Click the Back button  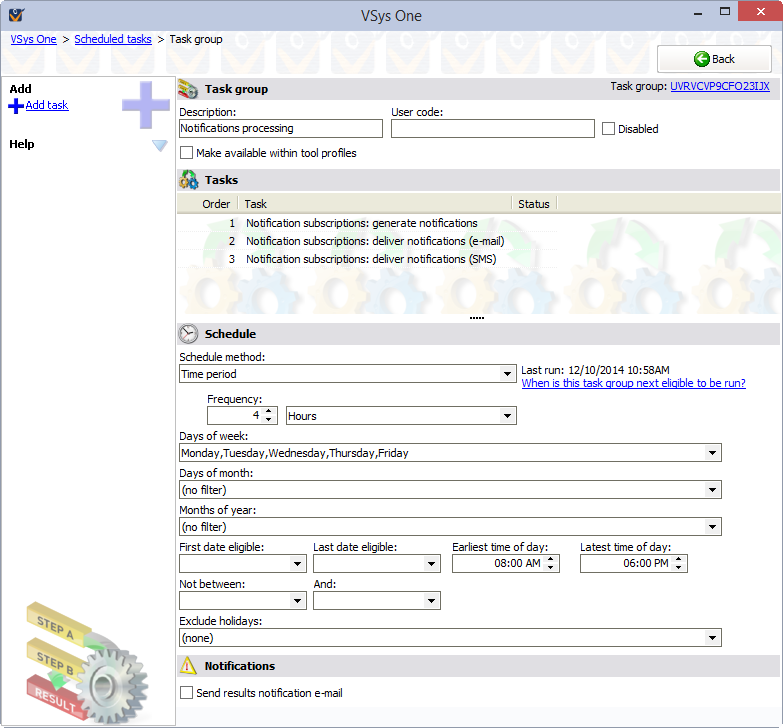[714, 59]
